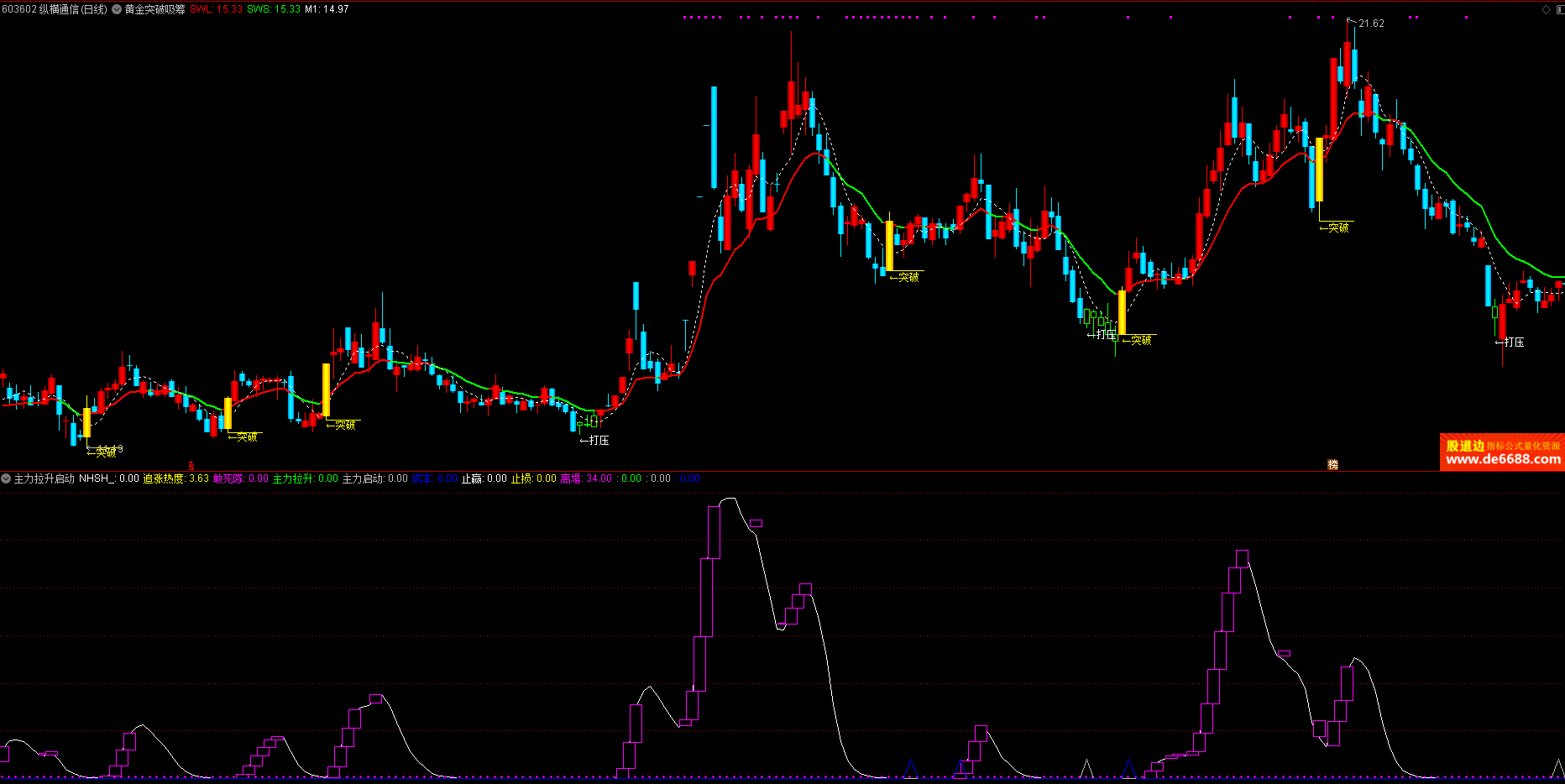The width and height of the screenshot is (1565, 784).
Task: Open the 黄金突破吸筹 indicator dropdown arrow
Action: (117, 9)
